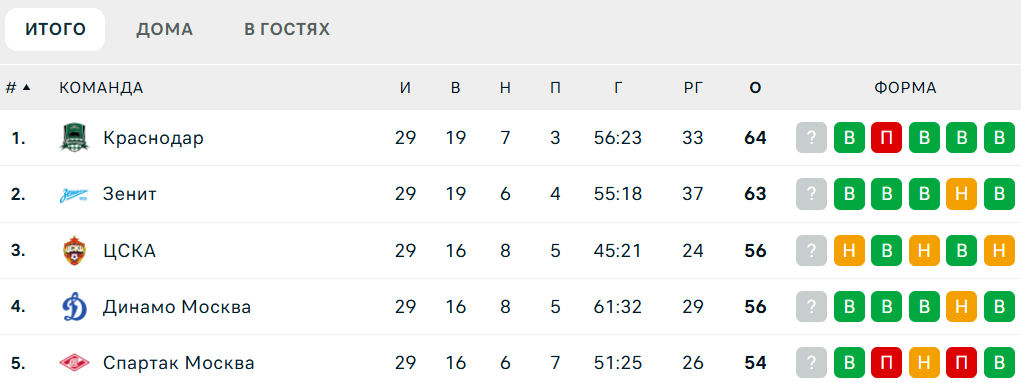Select the ИТОГО tab

coord(55,29)
